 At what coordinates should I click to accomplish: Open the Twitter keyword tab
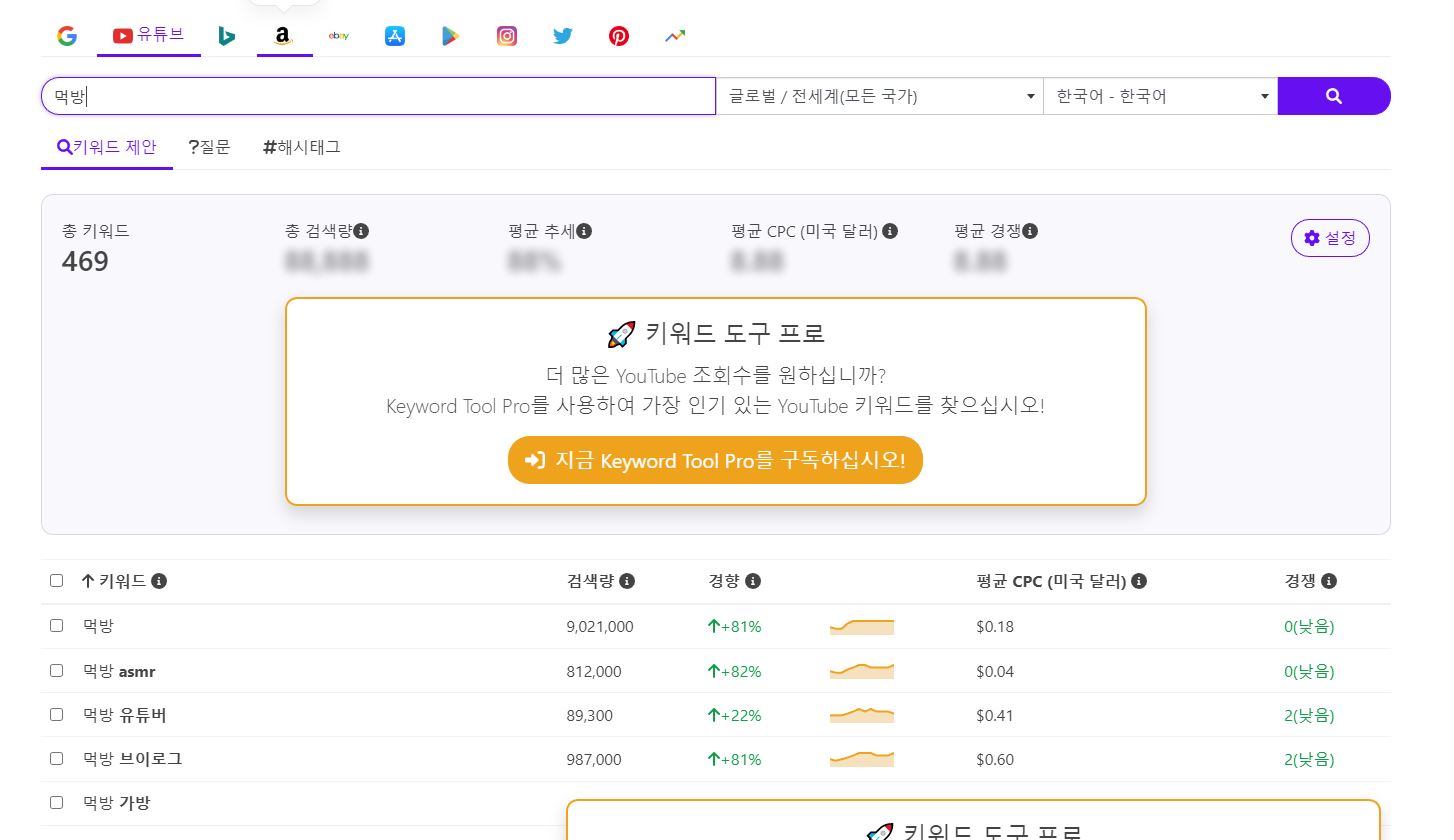[563, 37]
